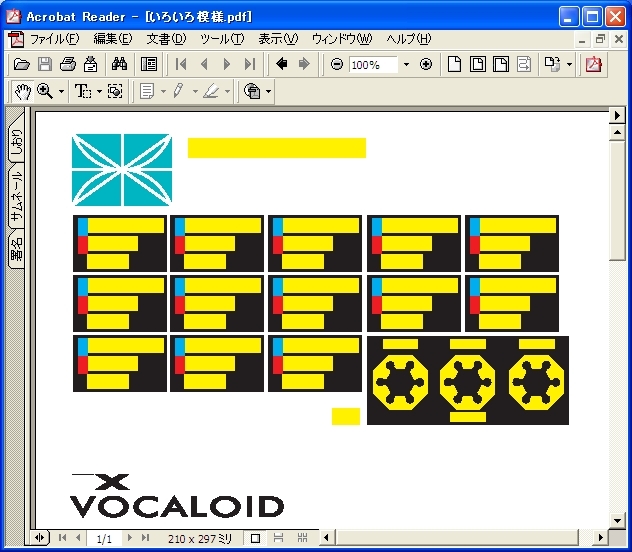Open the 文書(D) menu
The width and height of the screenshot is (632, 552).
click(166, 39)
